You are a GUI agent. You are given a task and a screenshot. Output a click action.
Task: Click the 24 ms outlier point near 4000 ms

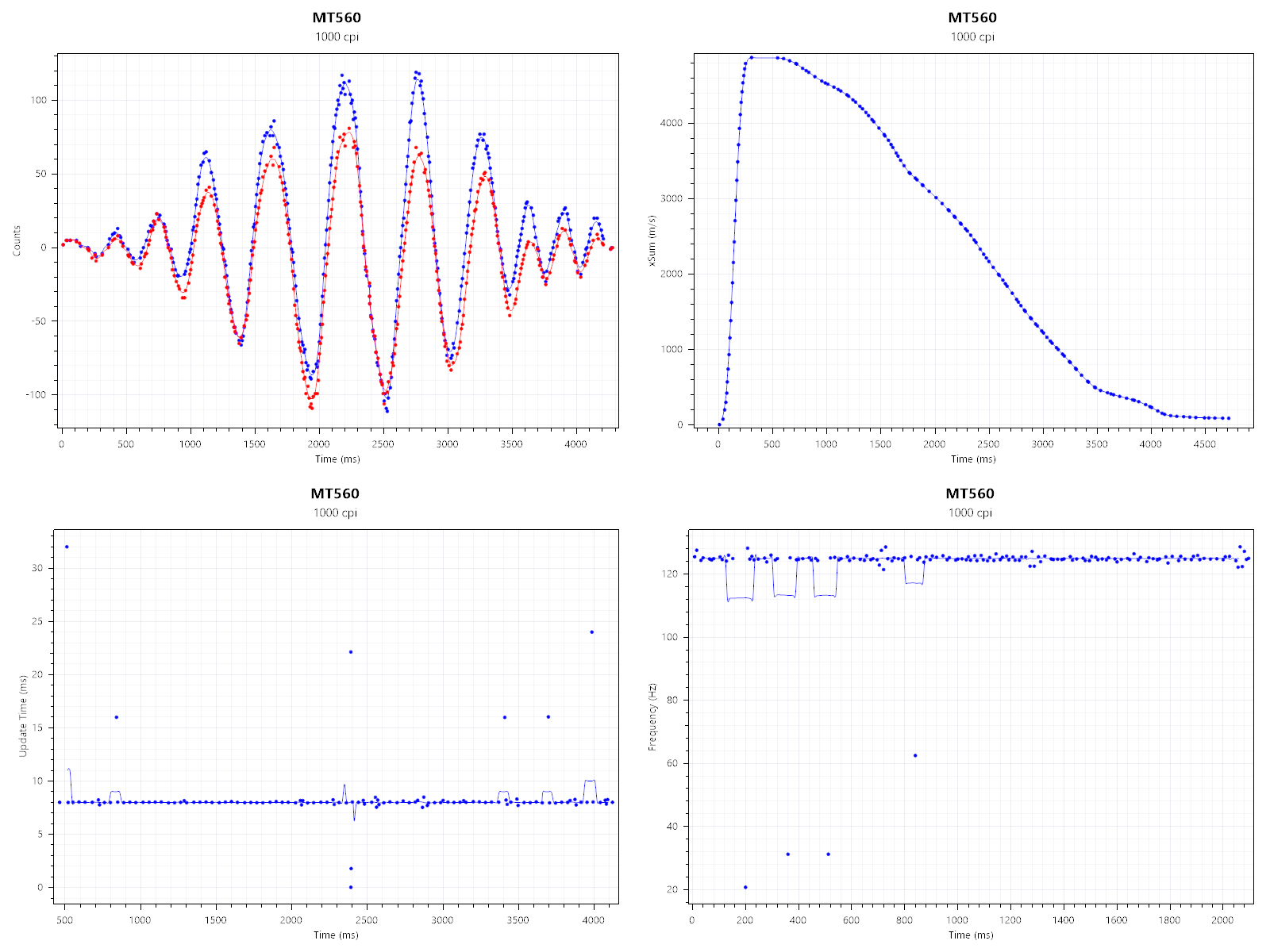click(x=592, y=632)
